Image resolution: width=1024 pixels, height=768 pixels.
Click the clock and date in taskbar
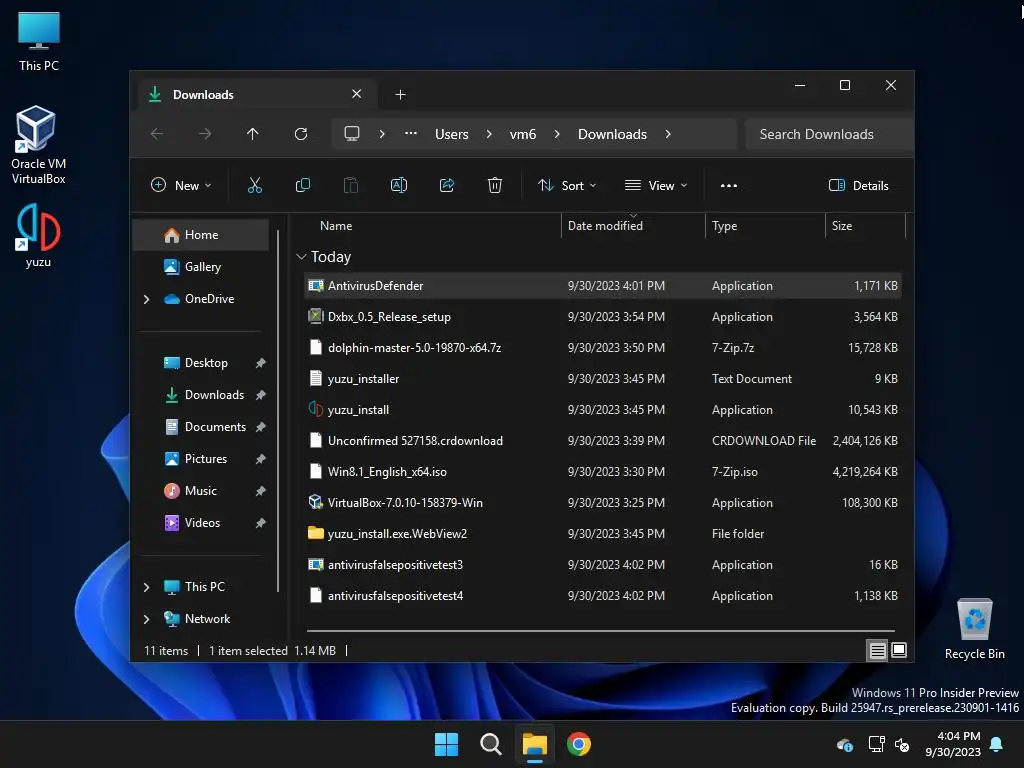tap(953, 744)
